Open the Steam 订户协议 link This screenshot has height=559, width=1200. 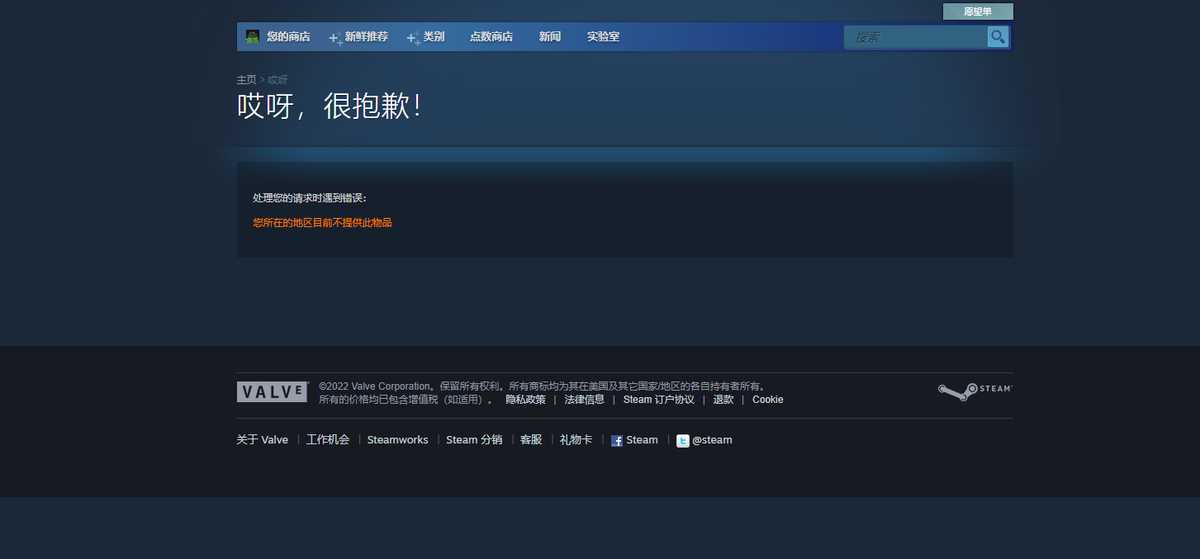point(658,400)
